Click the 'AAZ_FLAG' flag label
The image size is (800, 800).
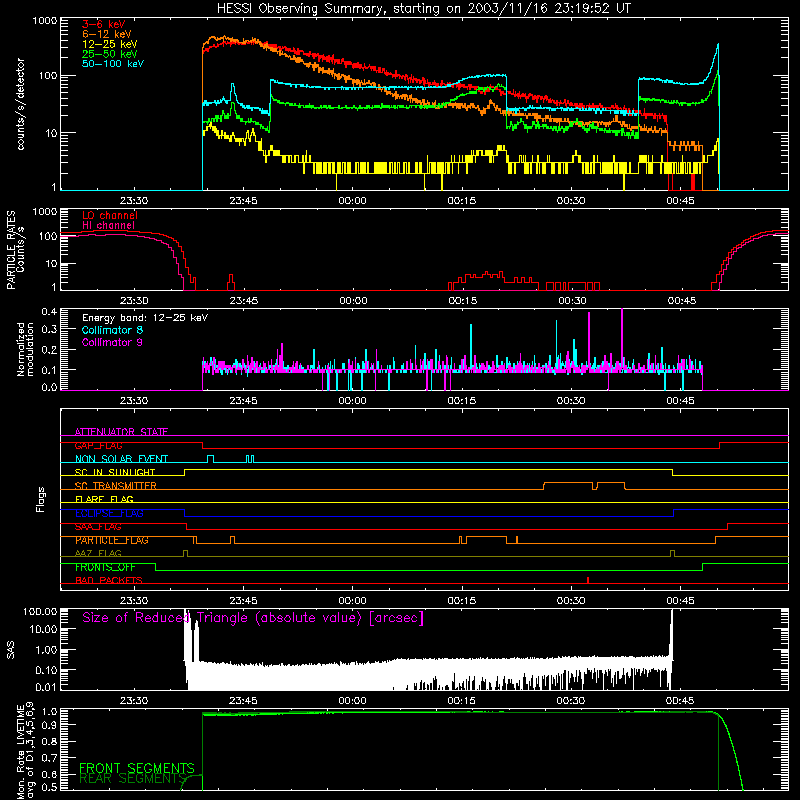(98, 553)
